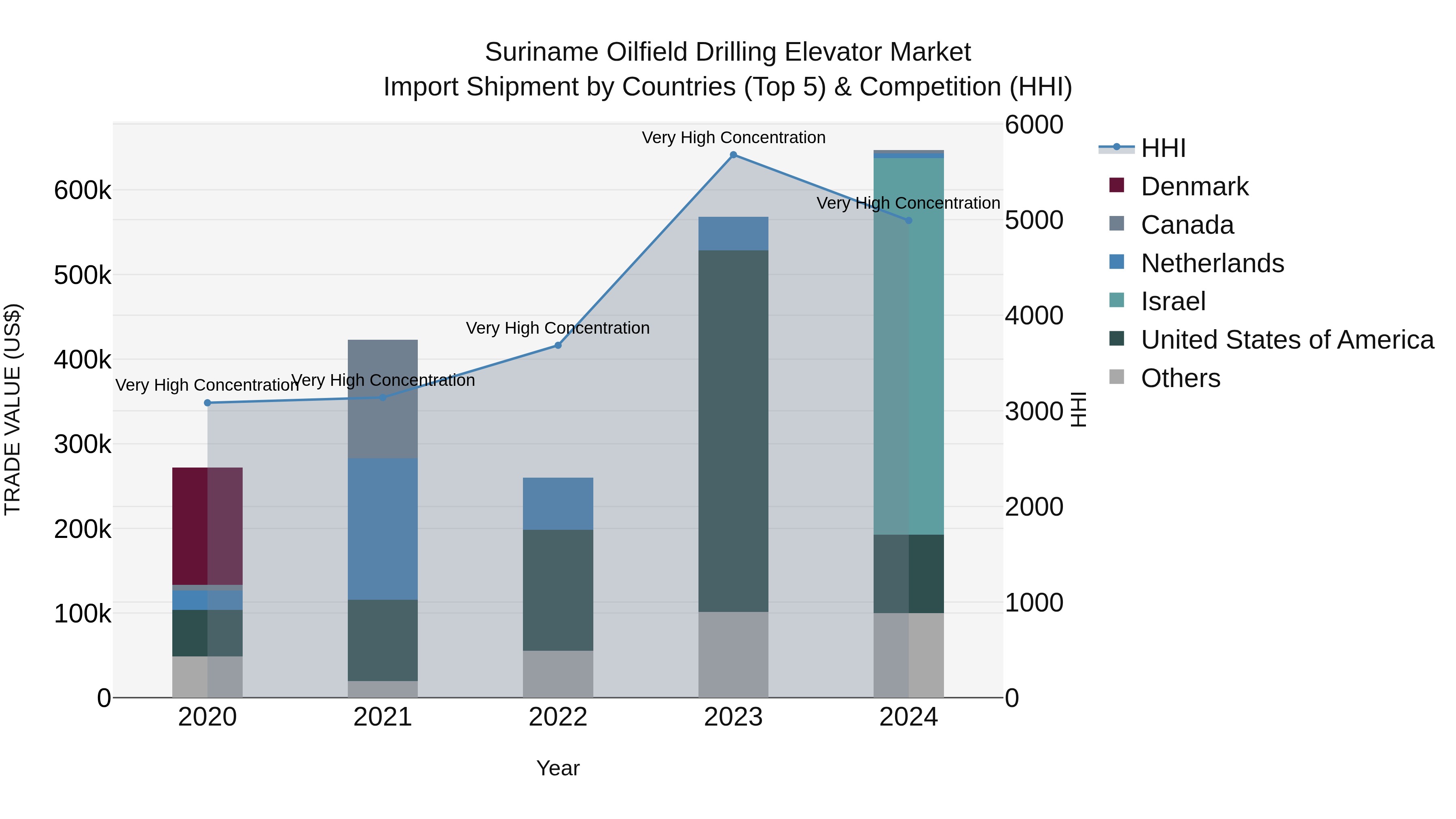The image size is (1456, 819).
Task: Click the United States segment in 2021 bar
Action: coord(383,640)
